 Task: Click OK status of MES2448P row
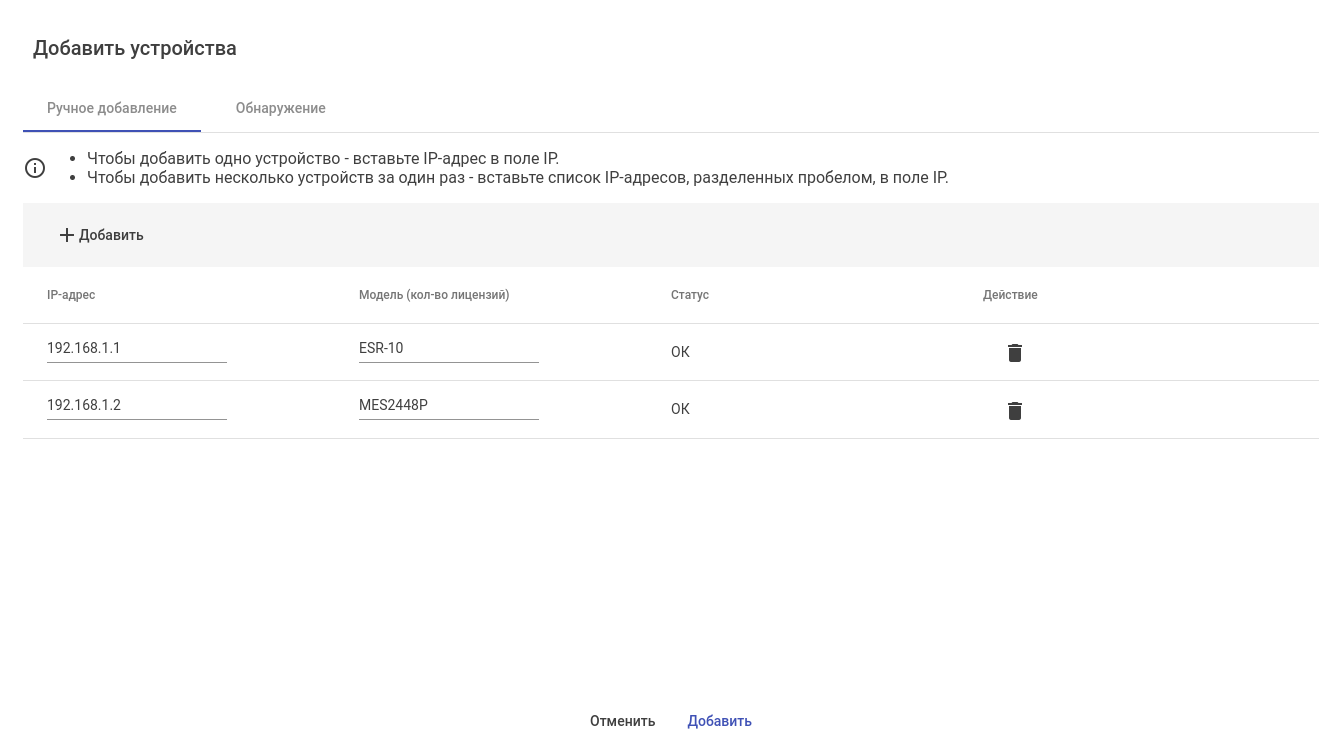pos(680,409)
